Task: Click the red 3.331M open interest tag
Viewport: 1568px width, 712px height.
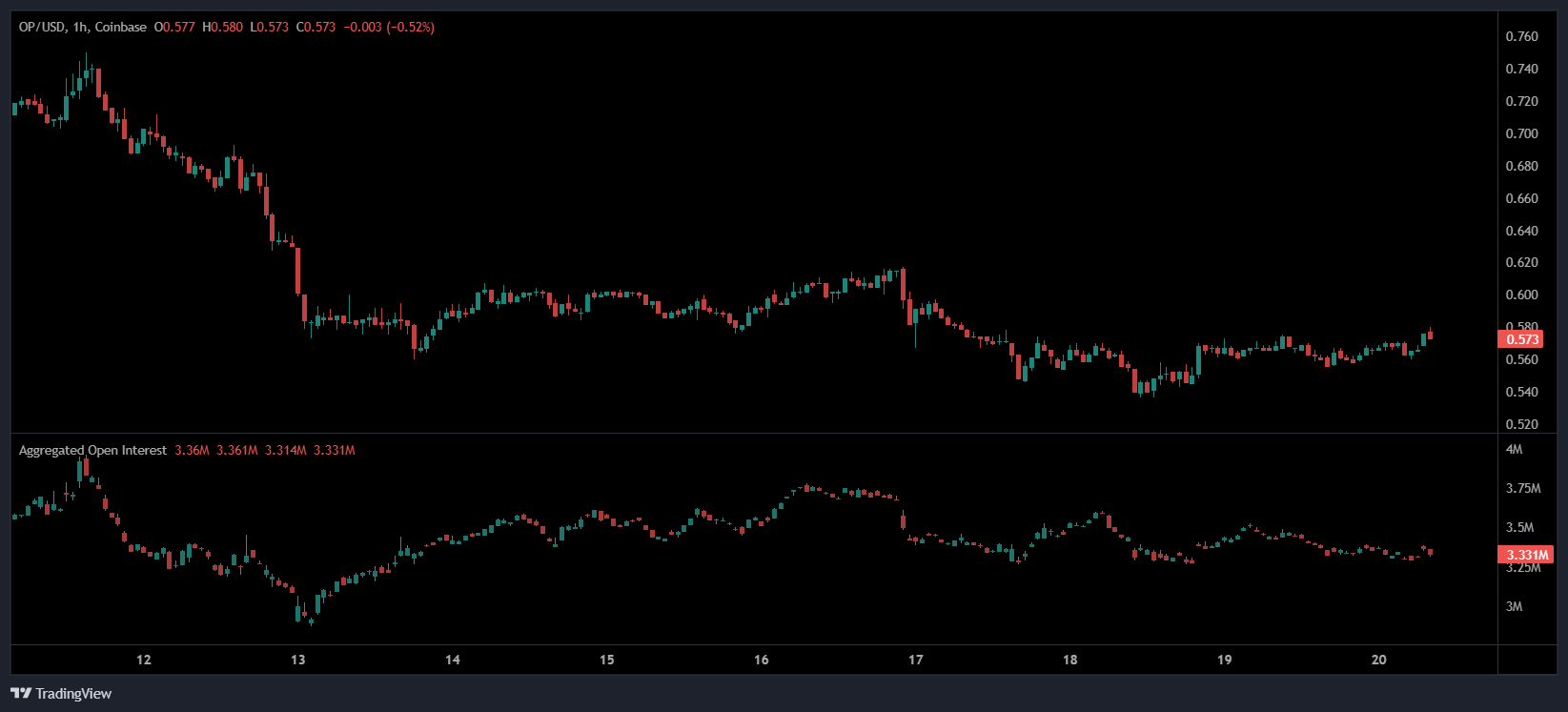Action: tap(1526, 555)
